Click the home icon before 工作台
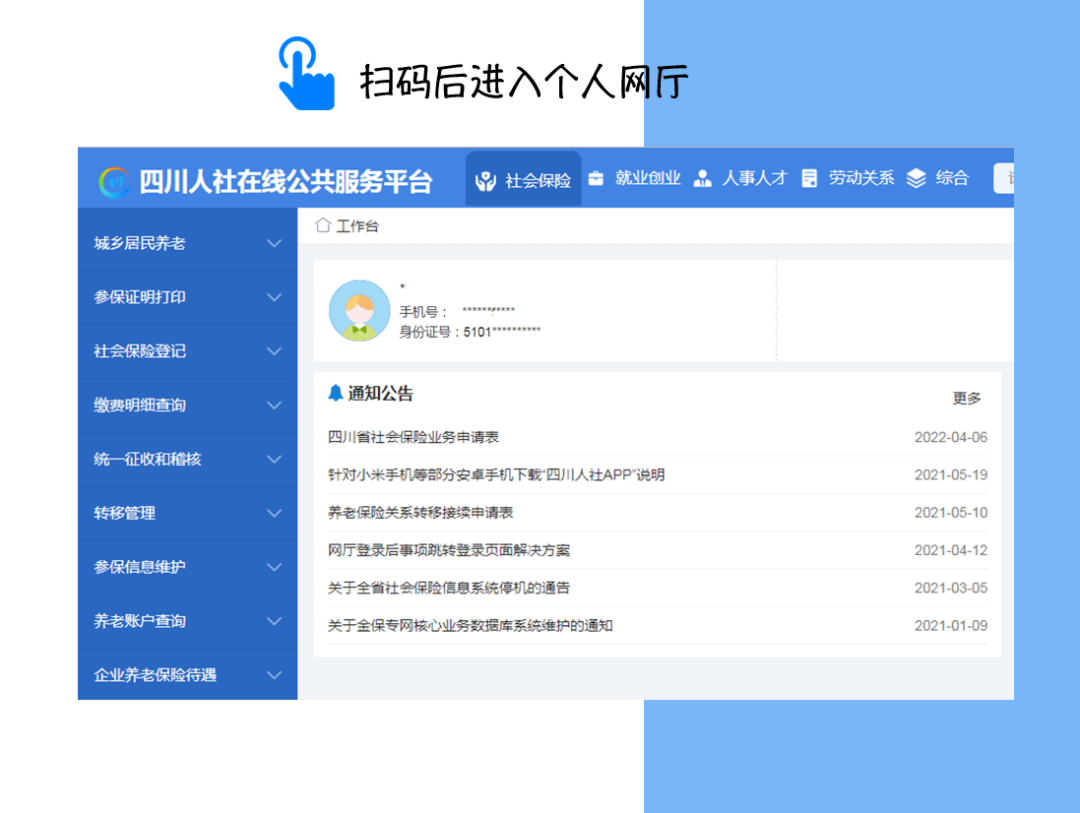The image size is (1080, 813). click(322, 225)
